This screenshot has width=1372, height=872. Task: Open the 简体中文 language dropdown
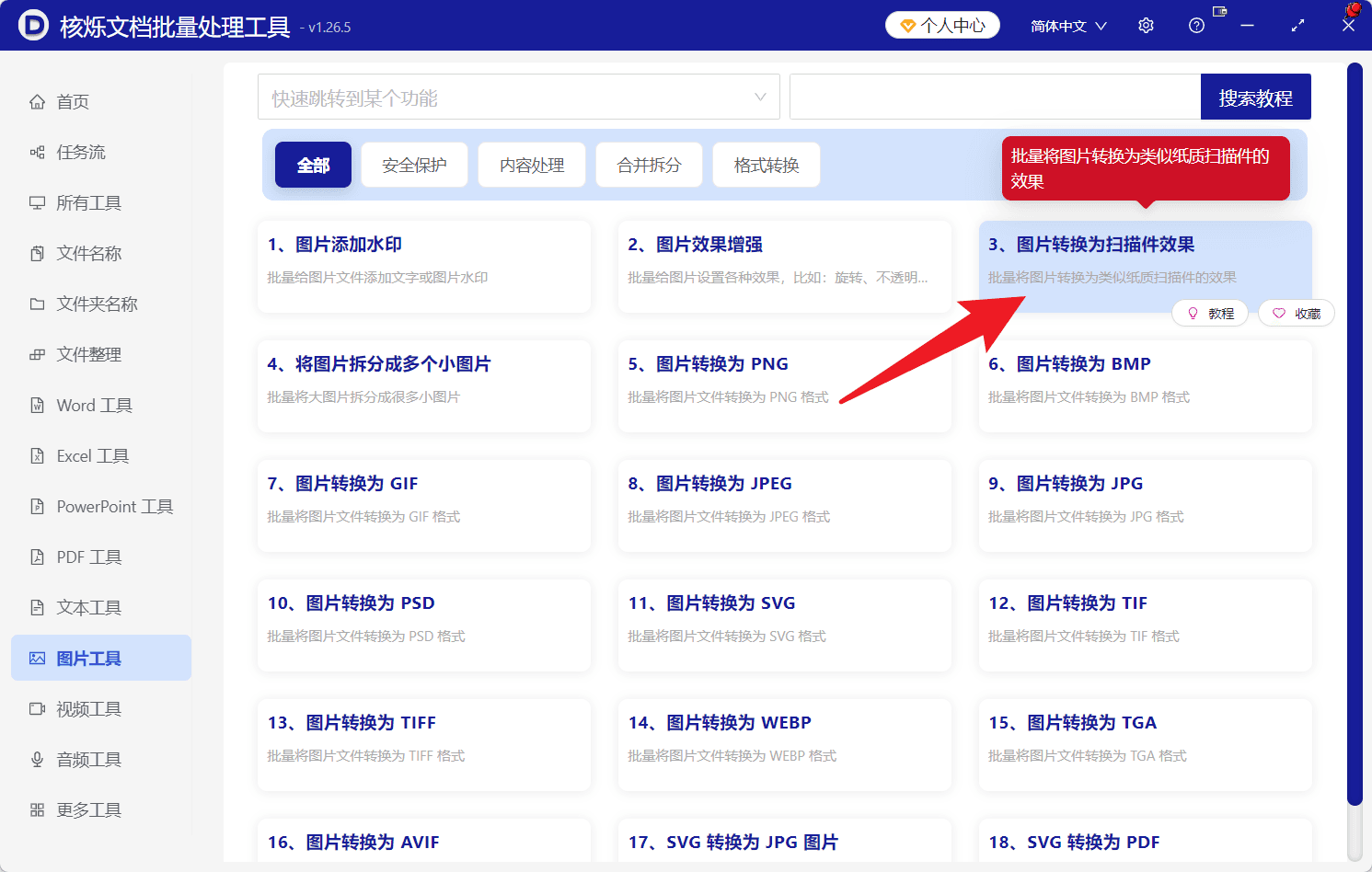point(1068,26)
